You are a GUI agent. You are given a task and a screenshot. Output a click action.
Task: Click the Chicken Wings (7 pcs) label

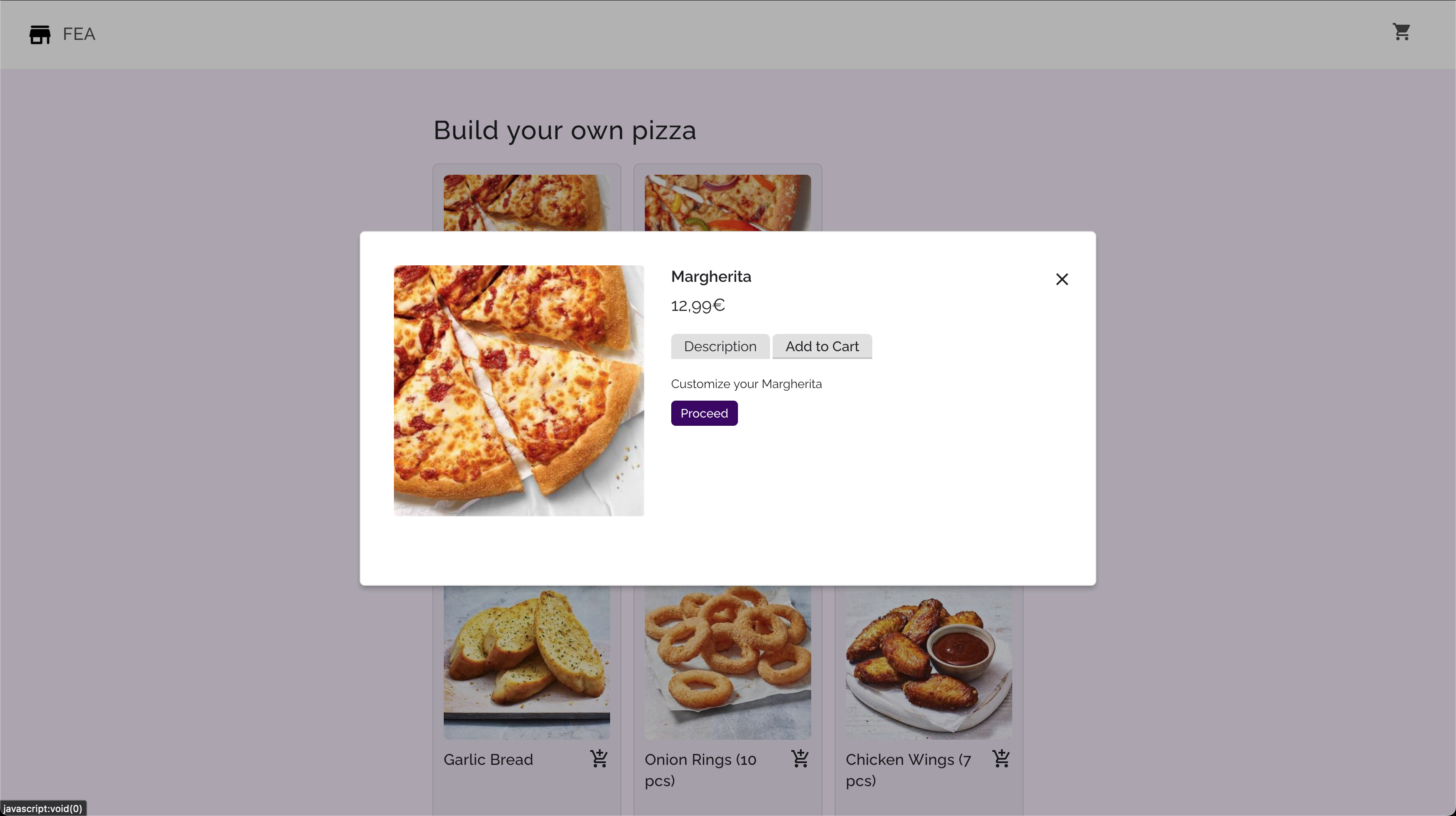coord(908,770)
